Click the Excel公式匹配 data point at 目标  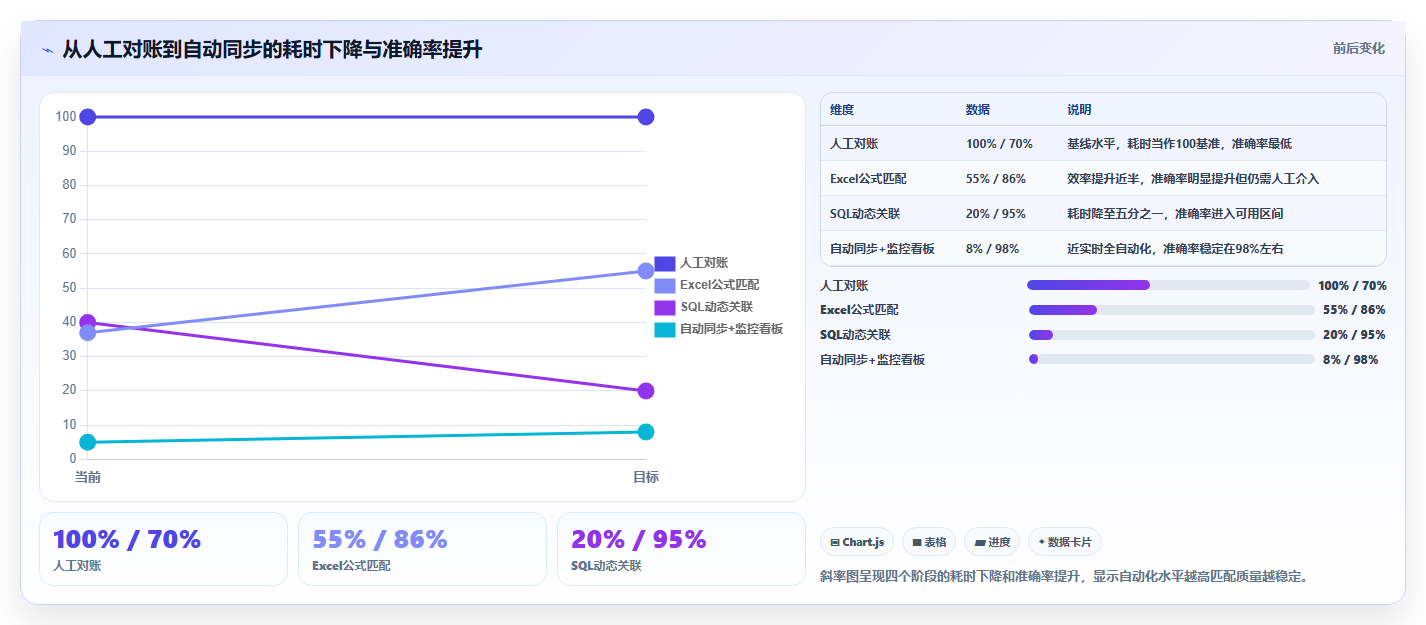[646, 271]
